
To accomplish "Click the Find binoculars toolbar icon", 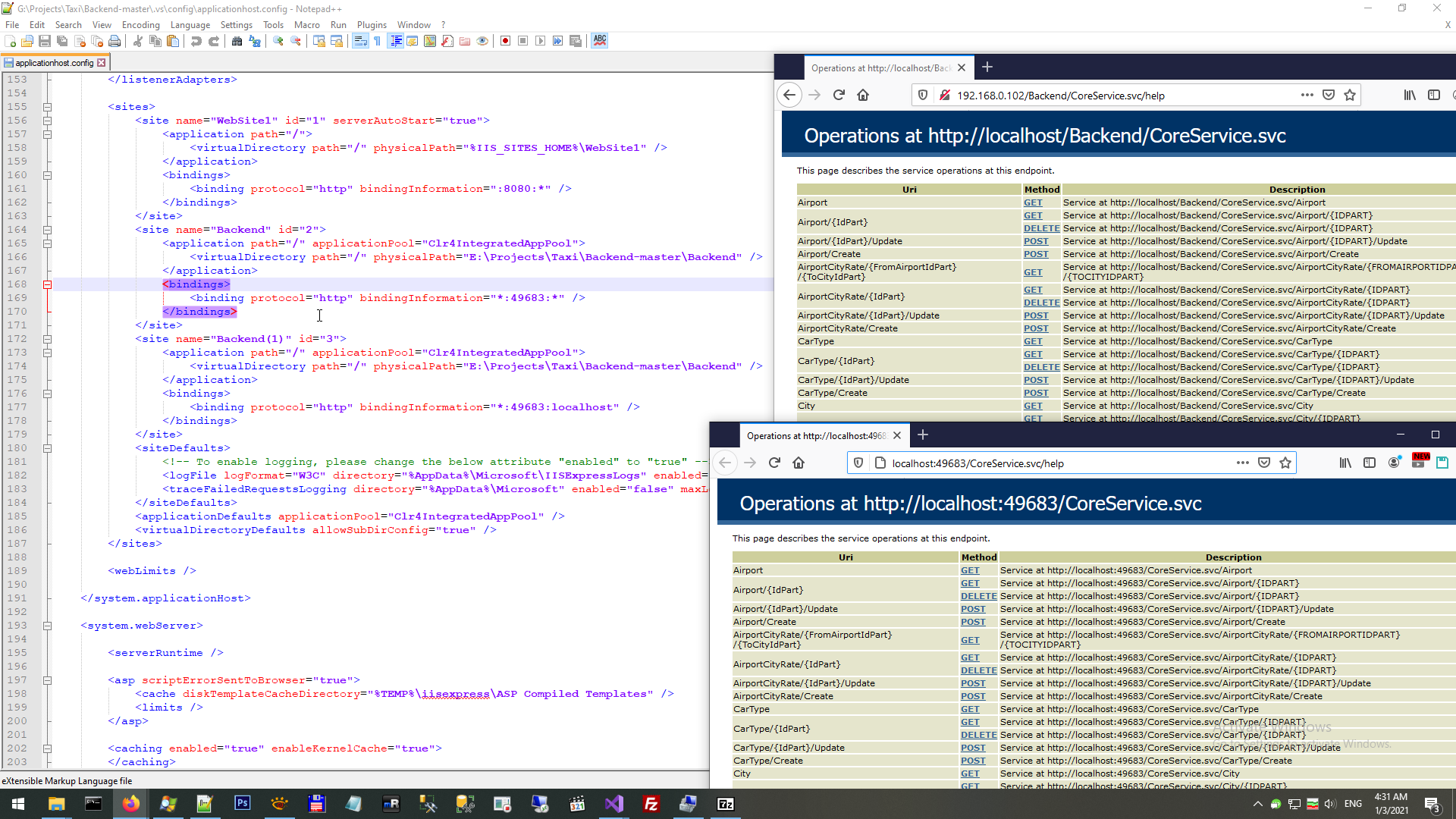I will pos(237,41).
